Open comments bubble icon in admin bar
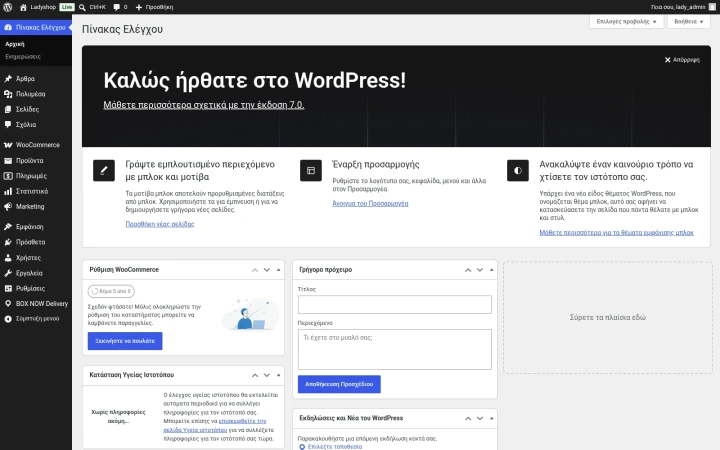 [x=116, y=7]
